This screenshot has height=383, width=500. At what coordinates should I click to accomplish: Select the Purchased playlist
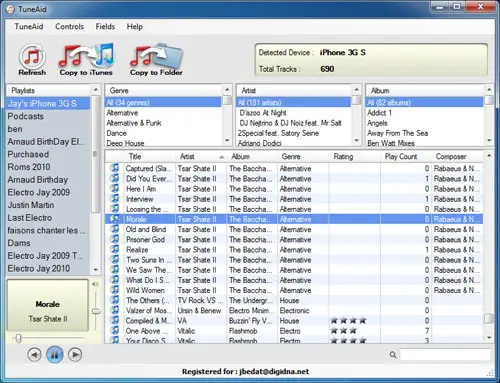pyautogui.click(x=48, y=154)
